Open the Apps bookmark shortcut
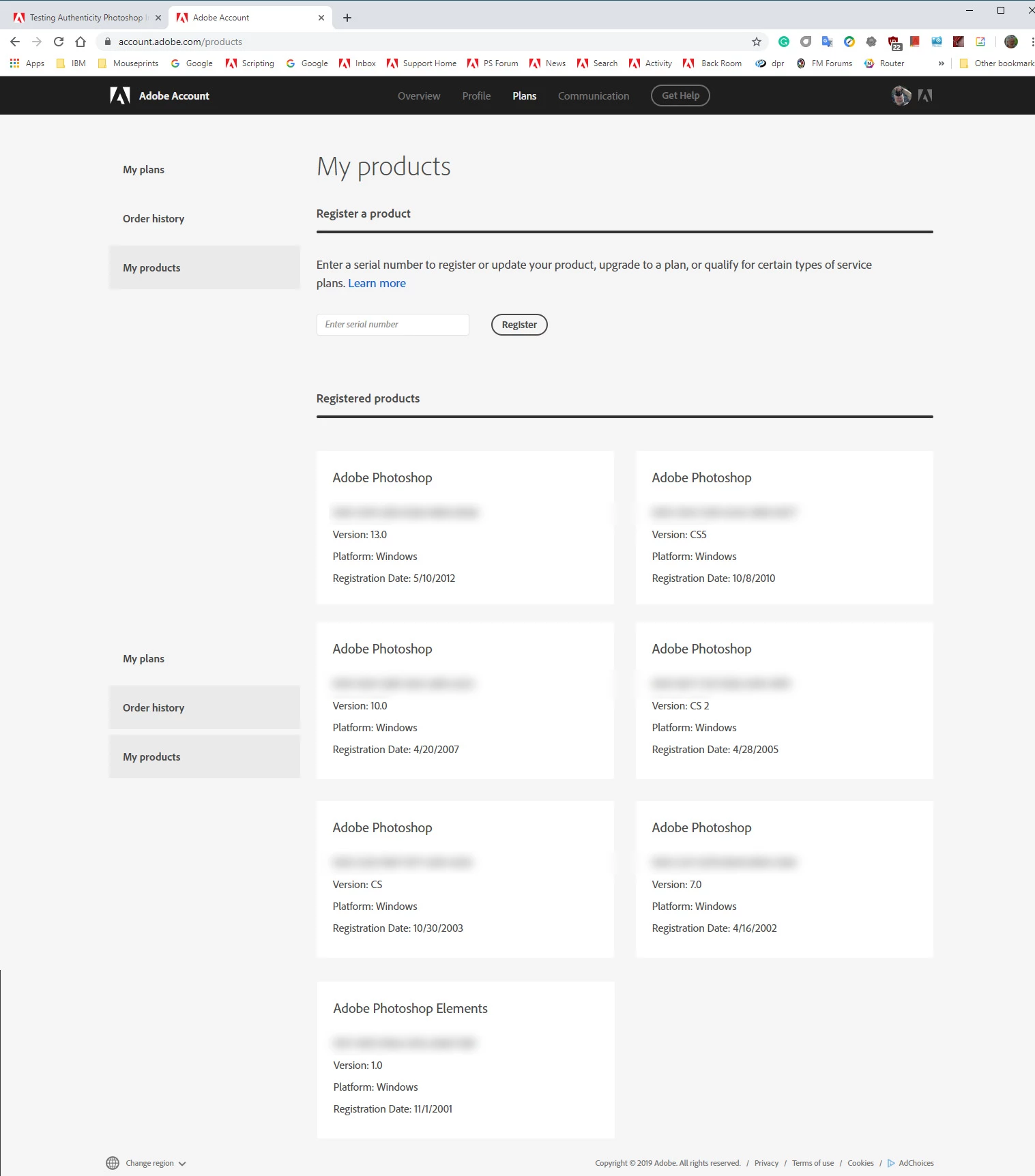 click(x=27, y=63)
